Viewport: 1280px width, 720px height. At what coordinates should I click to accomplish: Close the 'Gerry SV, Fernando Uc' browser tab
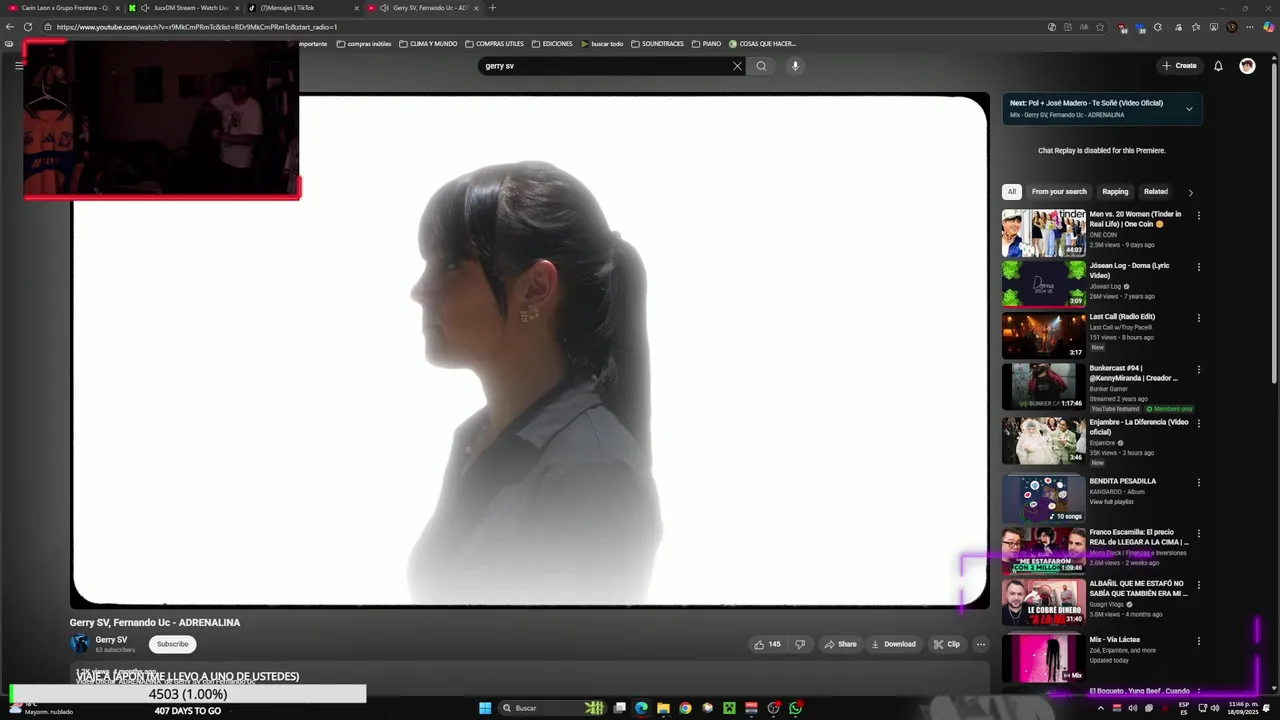click(x=476, y=8)
